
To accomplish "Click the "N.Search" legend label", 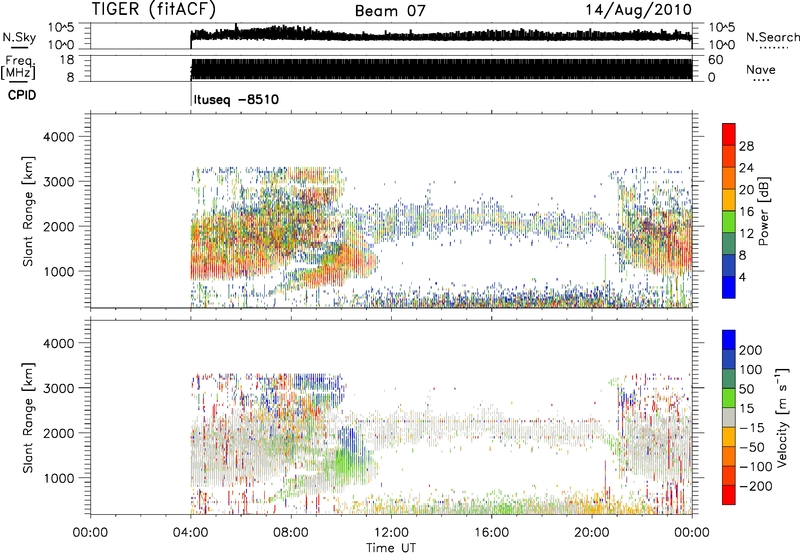I will click(772, 37).
